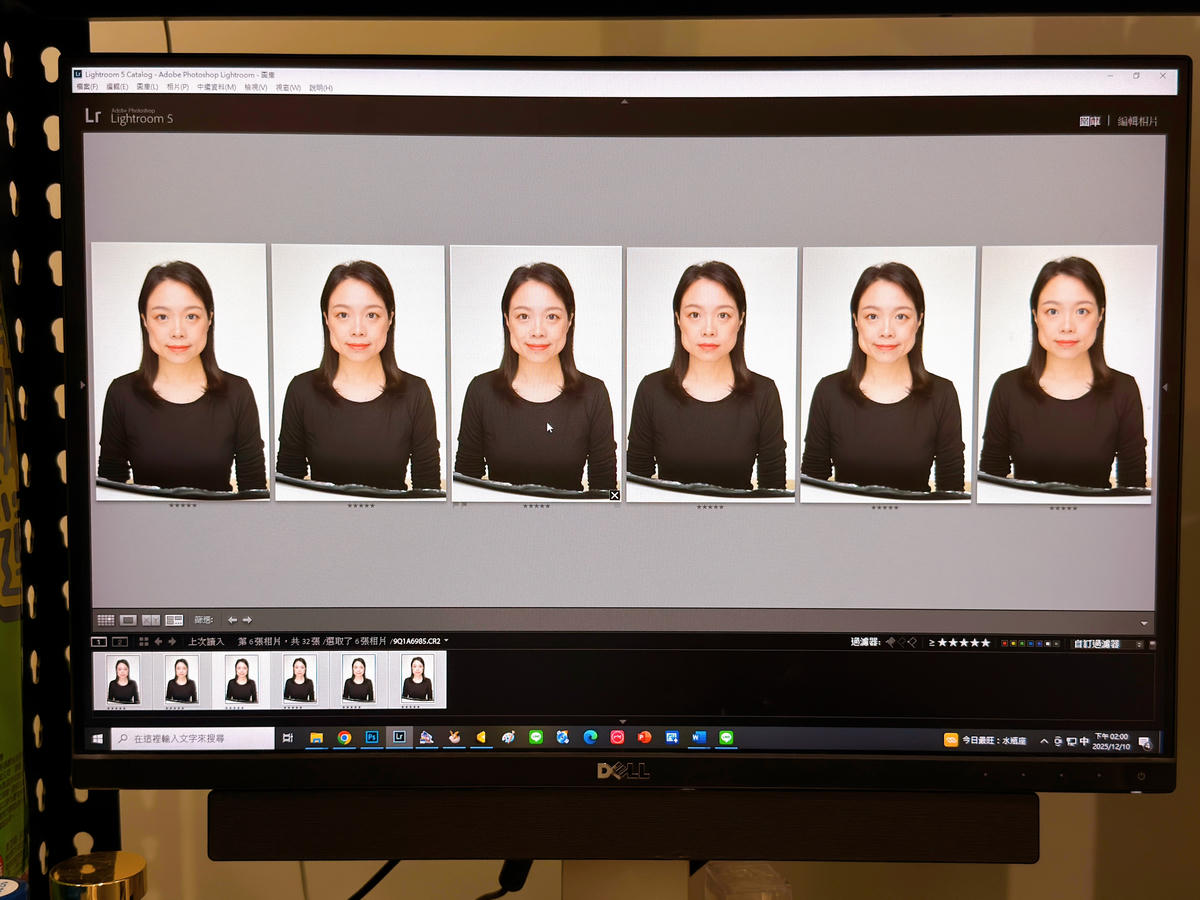
Task: Open the custom filter preset dropdown
Action: click(1108, 644)
